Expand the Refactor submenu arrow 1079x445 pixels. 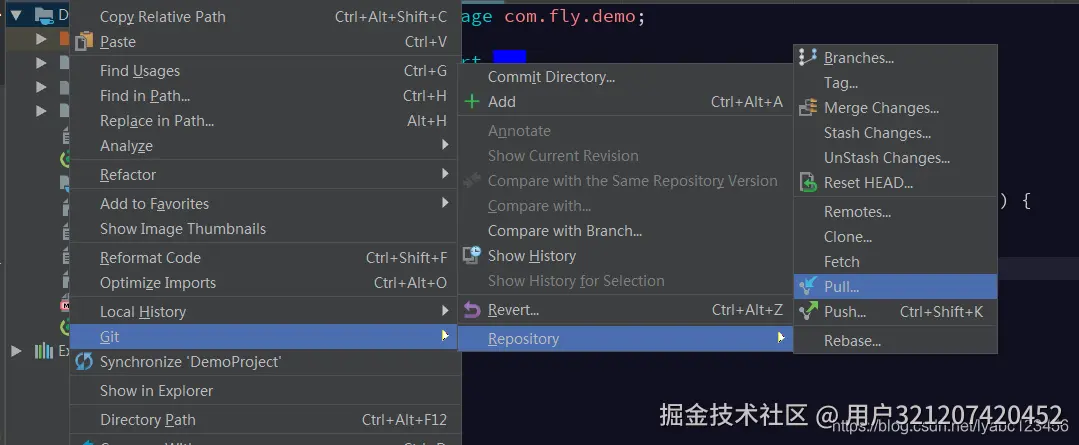click(445, 175)
